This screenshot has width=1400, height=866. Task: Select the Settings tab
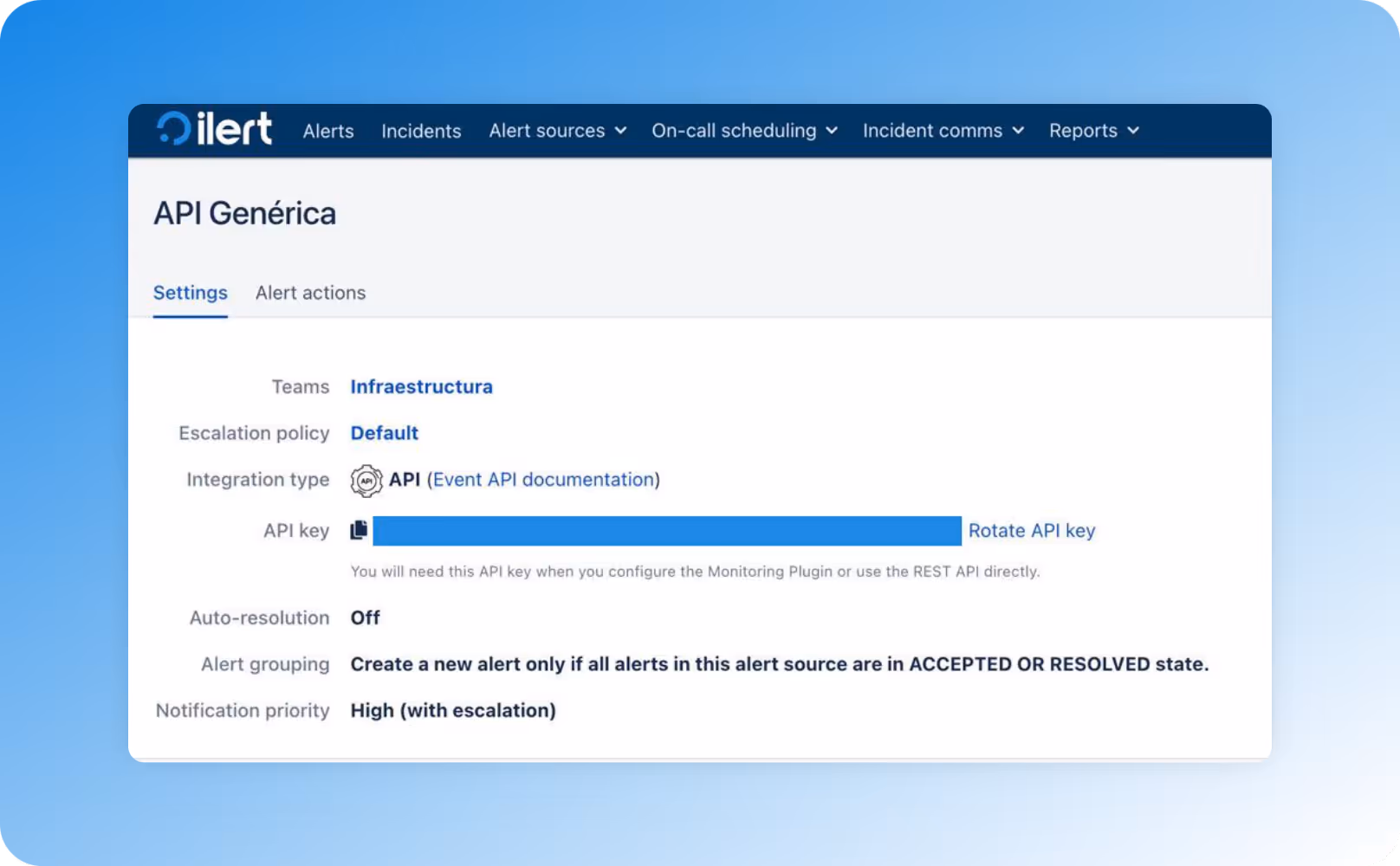tap(191, 293)
